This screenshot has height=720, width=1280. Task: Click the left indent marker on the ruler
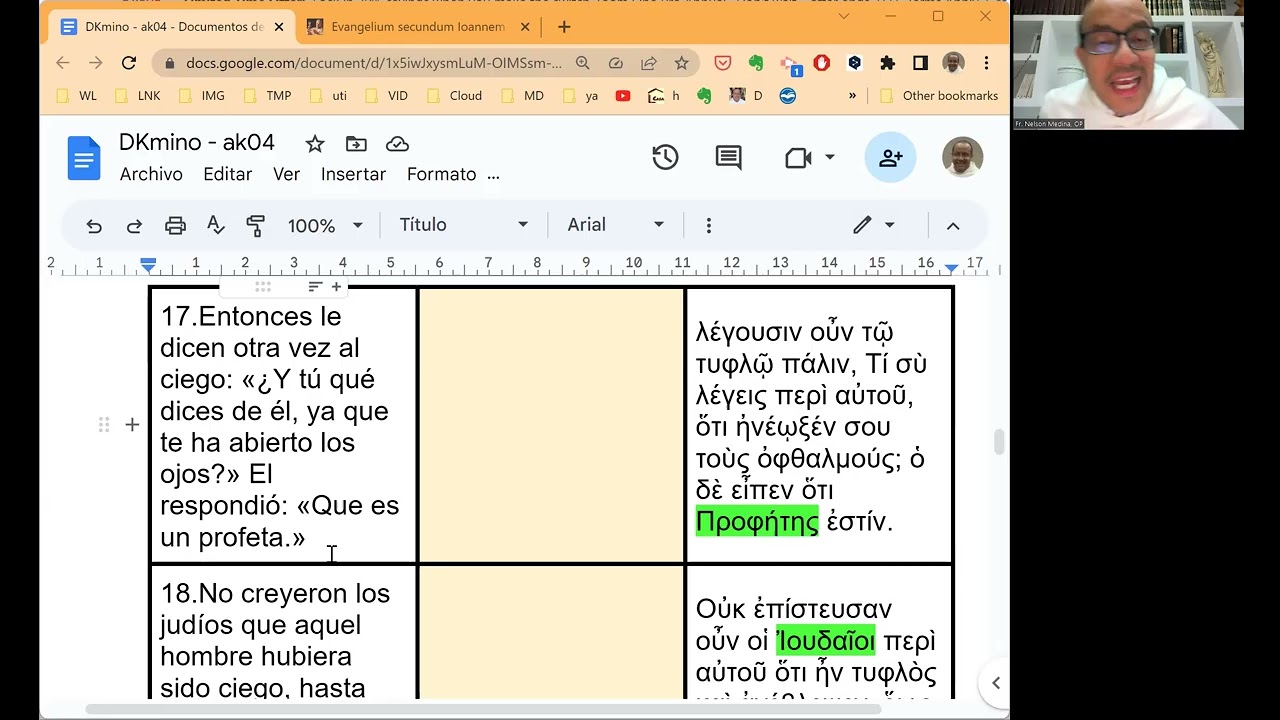[x=148, y=265]
